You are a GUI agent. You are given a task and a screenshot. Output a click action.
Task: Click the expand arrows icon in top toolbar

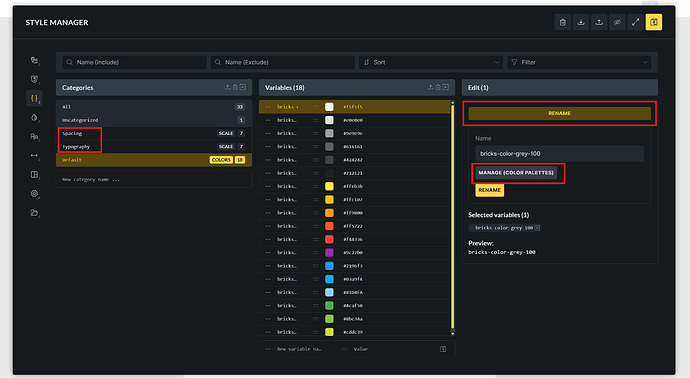(x=635, y=22)
